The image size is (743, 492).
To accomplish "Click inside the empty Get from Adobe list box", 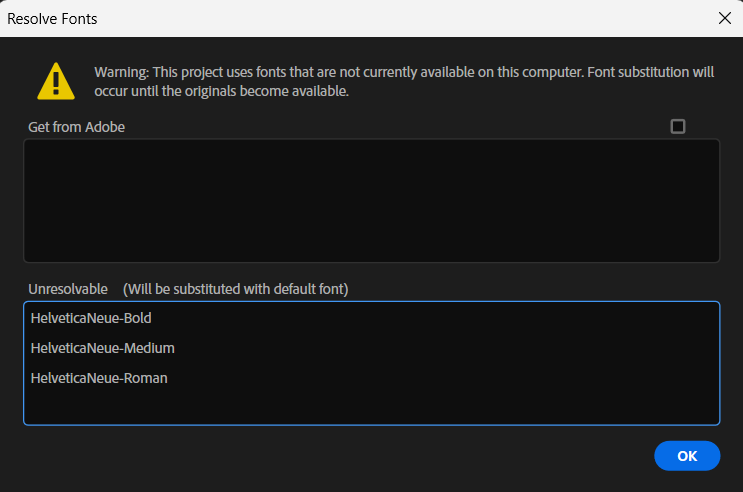I will point(371,200).
